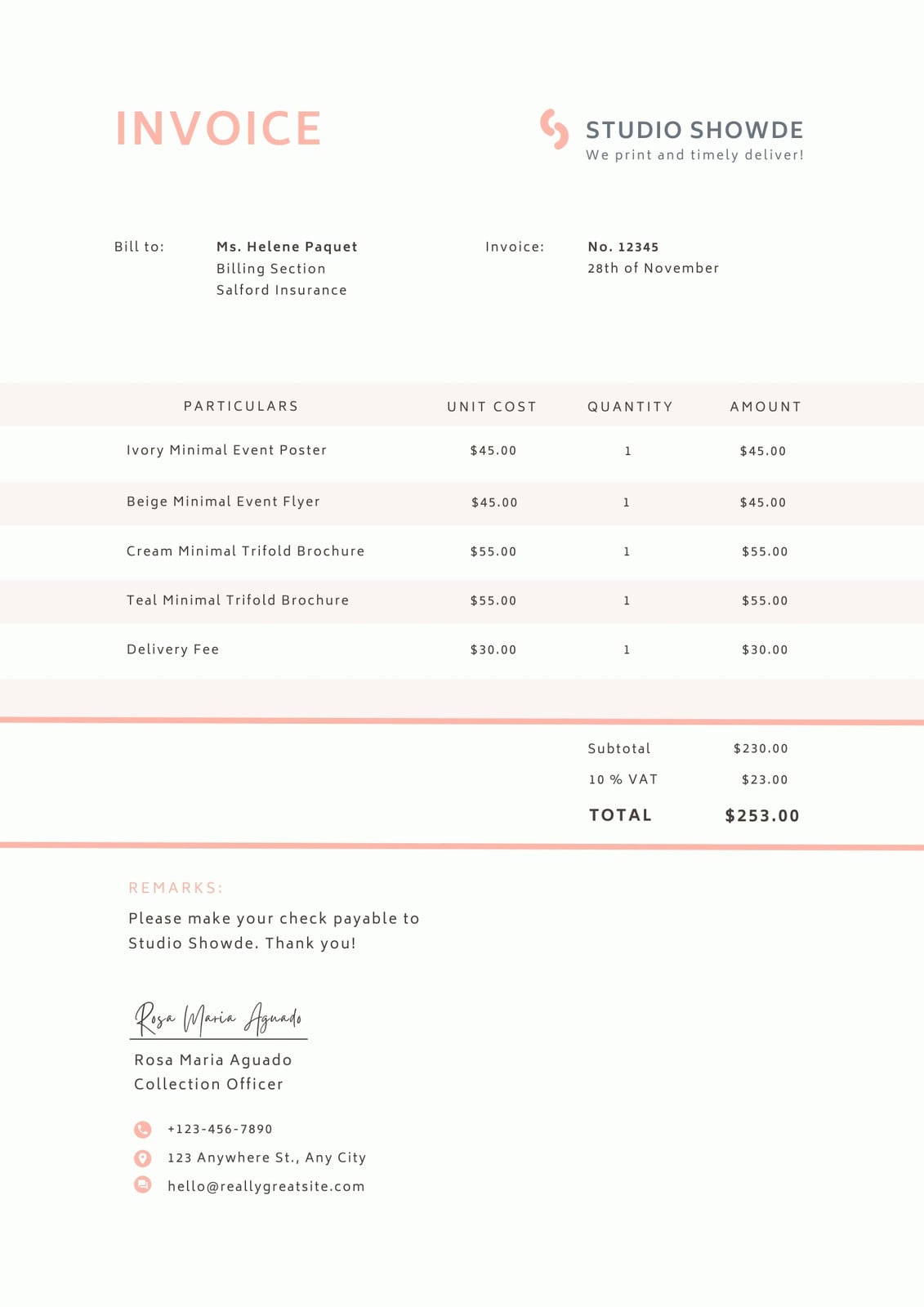Select the Ivory Minimal Event Poster row
924x1307 pixels.
(x=462, y=452)
